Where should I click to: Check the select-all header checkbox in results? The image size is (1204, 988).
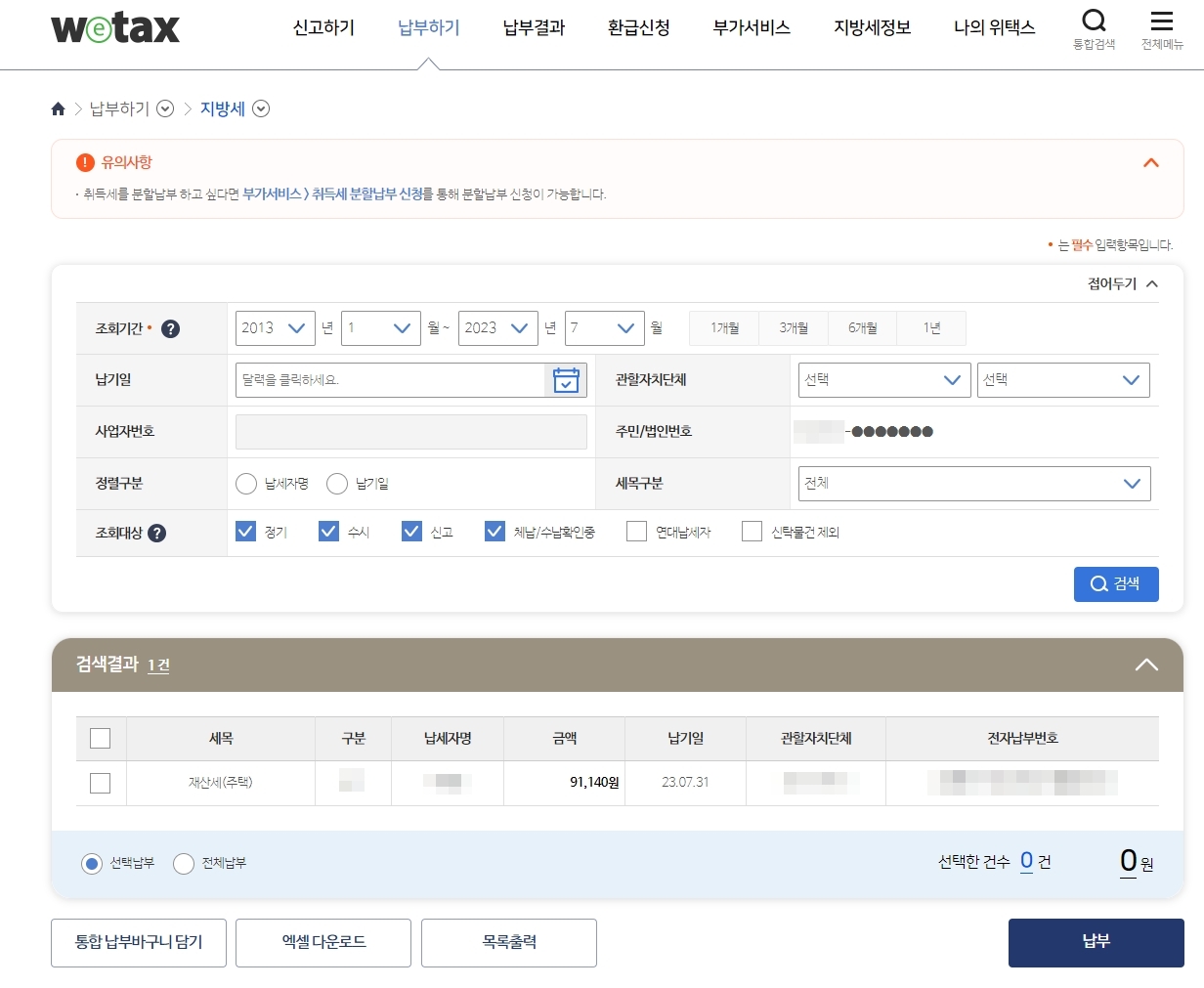pyautogui.click(x=100, y=738)
